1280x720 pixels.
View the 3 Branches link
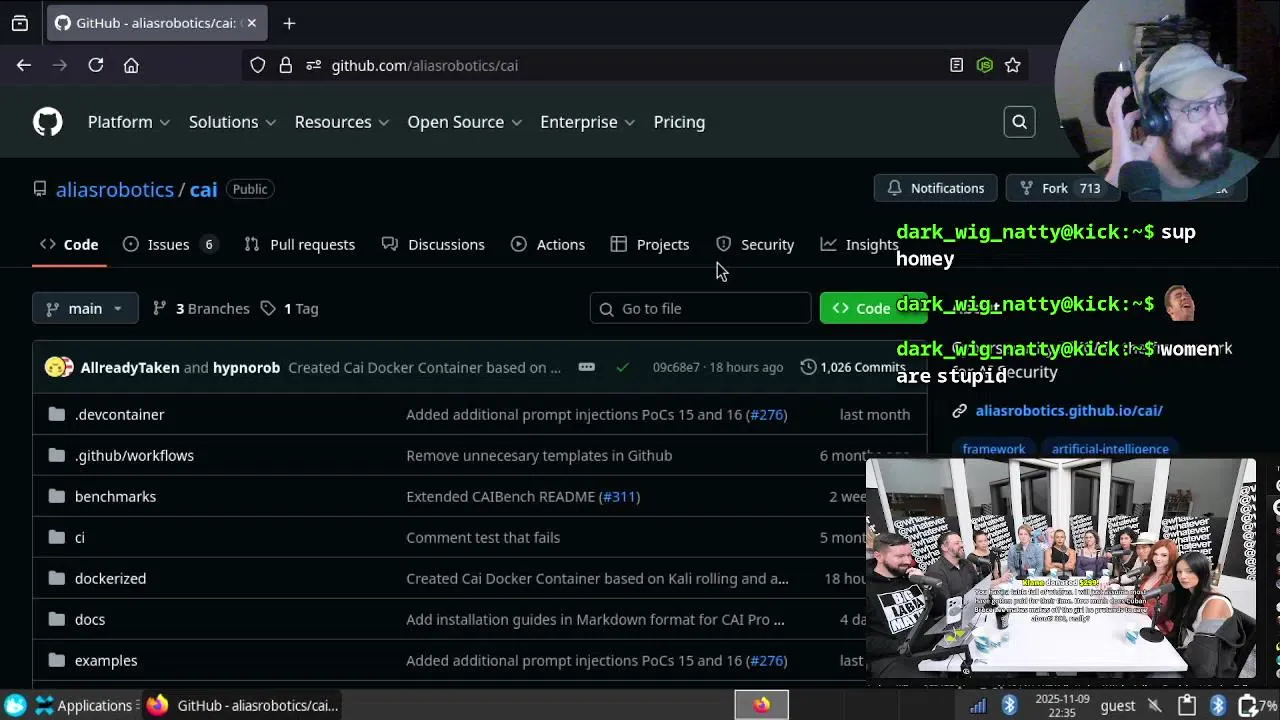pyautogui.click(x=201, y=308)
